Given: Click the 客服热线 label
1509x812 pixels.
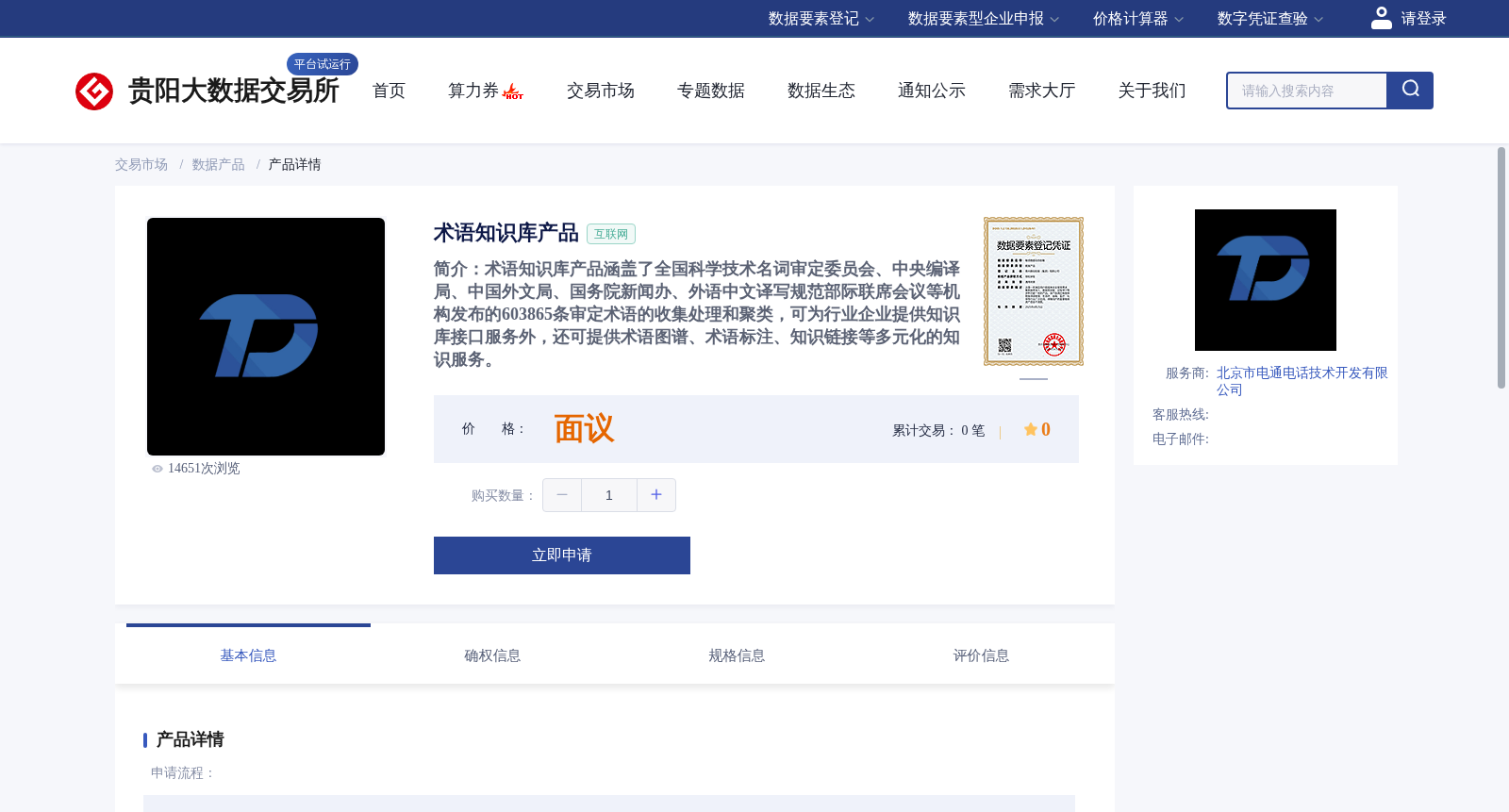Looking at the screenshot, I should [1181, 415].
